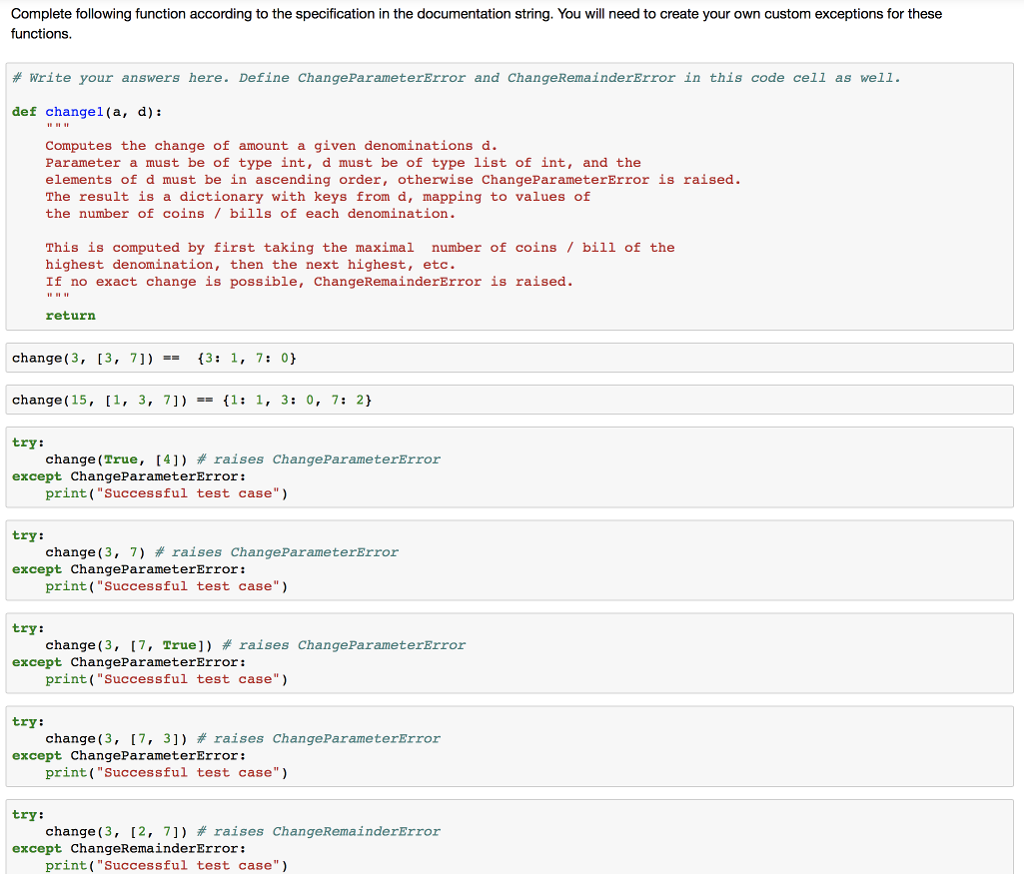Click the True argument in change(True, [4])
Screen dimensions: 1024x874
(x=122, y=459)
